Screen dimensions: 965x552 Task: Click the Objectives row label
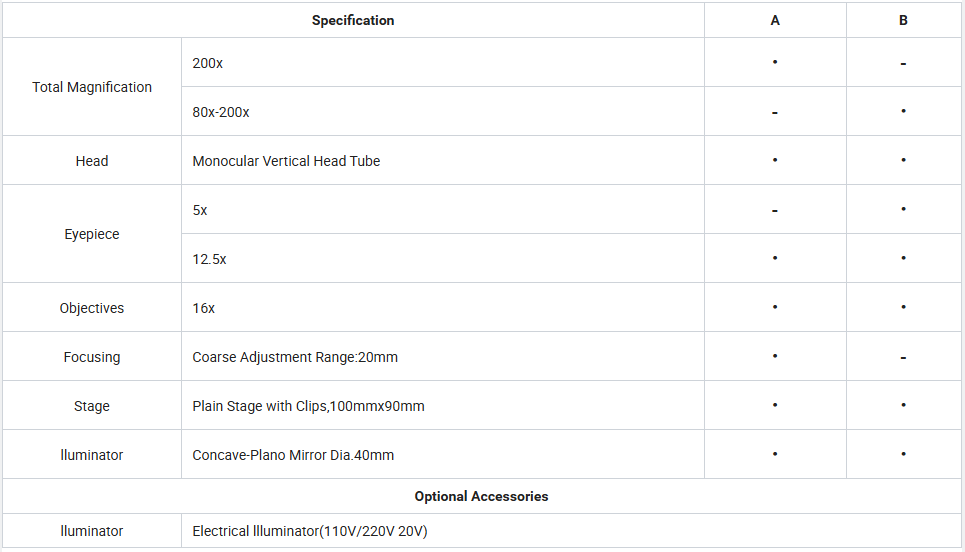coord(92,308)
